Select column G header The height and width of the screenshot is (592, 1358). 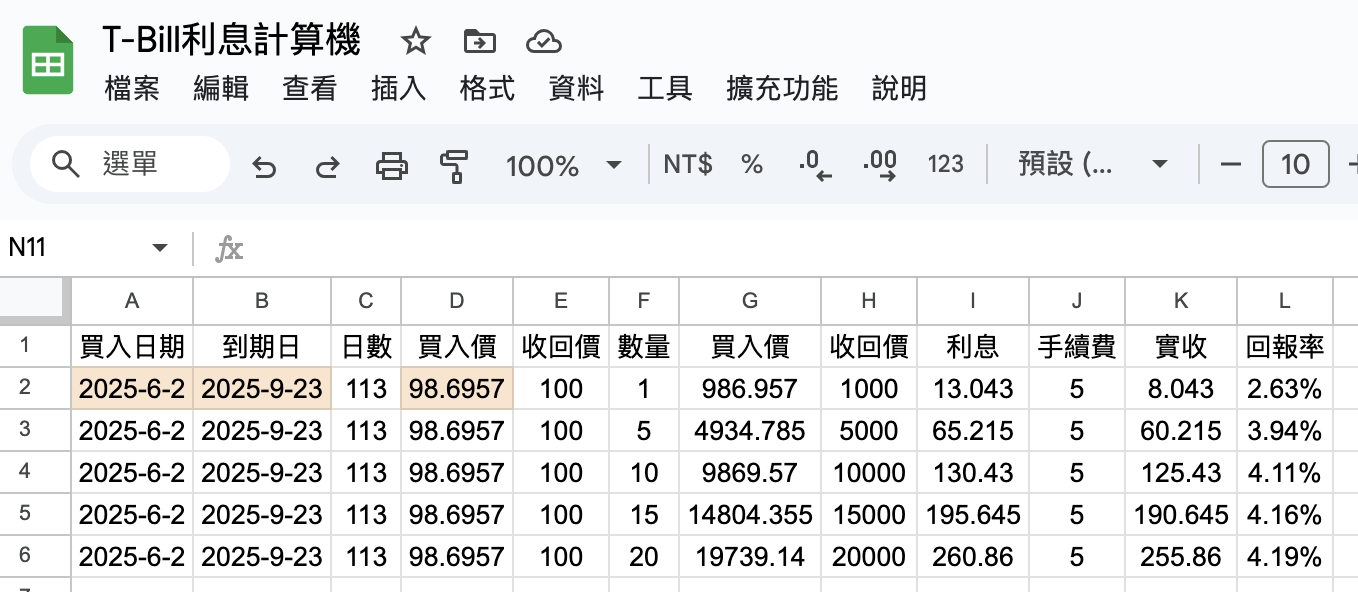pos(750,301)
